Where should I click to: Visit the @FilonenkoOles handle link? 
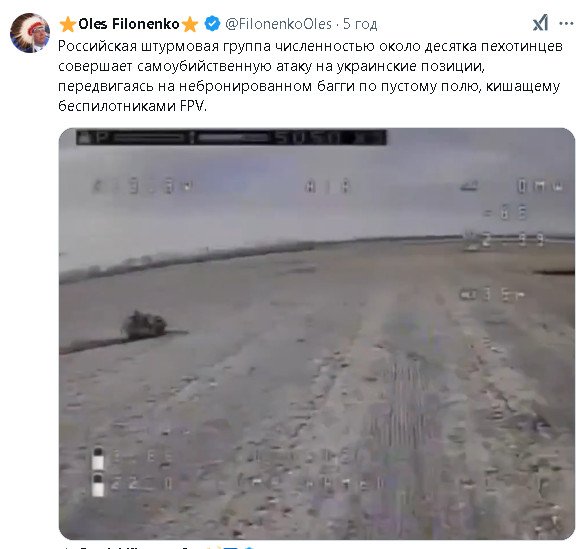pos(279,24)
